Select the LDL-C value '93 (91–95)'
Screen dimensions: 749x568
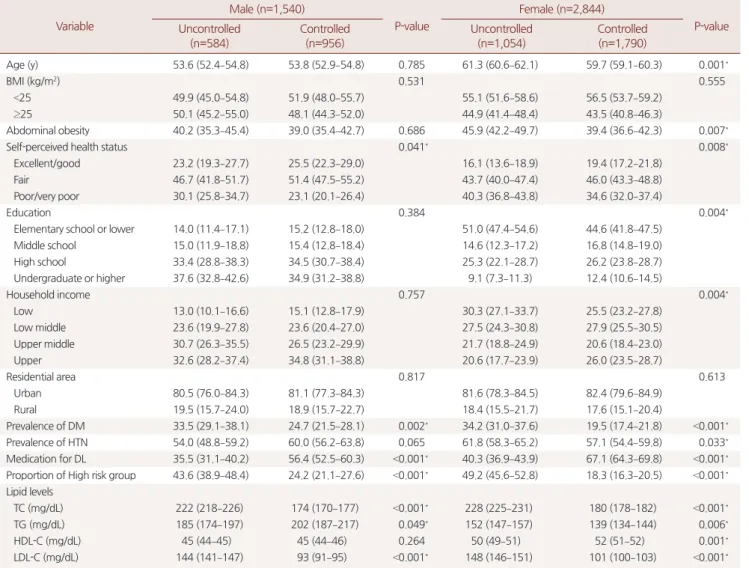(x=325, y=557)
